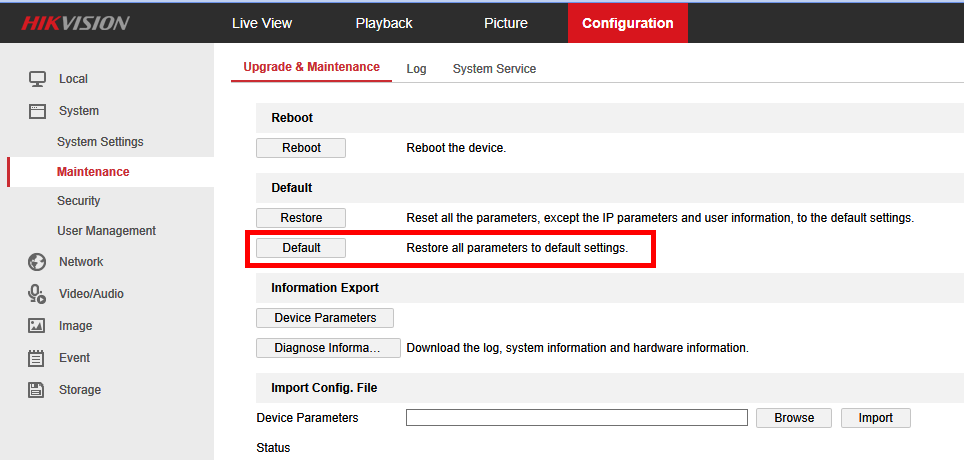
Task: Click Browse for the config file
Action: click(794, 418)
